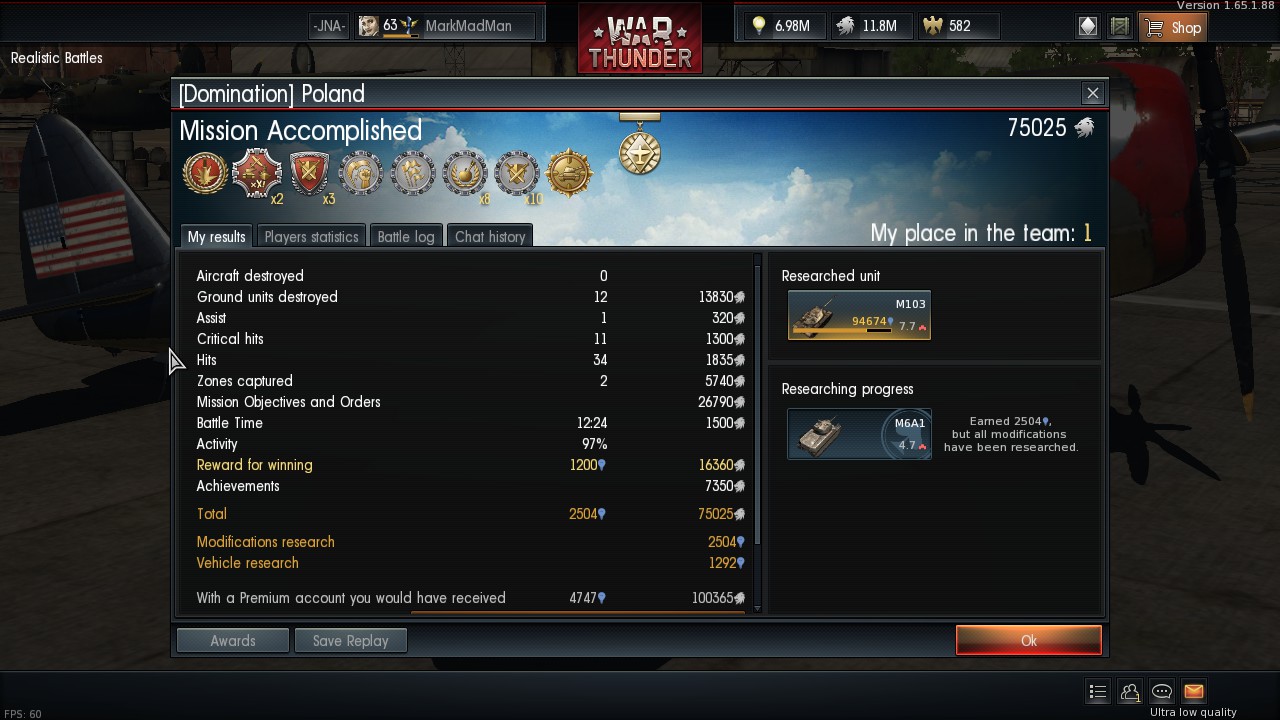Image resolution: width=1280 pixels, height=720 pixels.
Task: Click the results list vertical scrollbar
Action: pyautogui.click(x=757, y=400)
